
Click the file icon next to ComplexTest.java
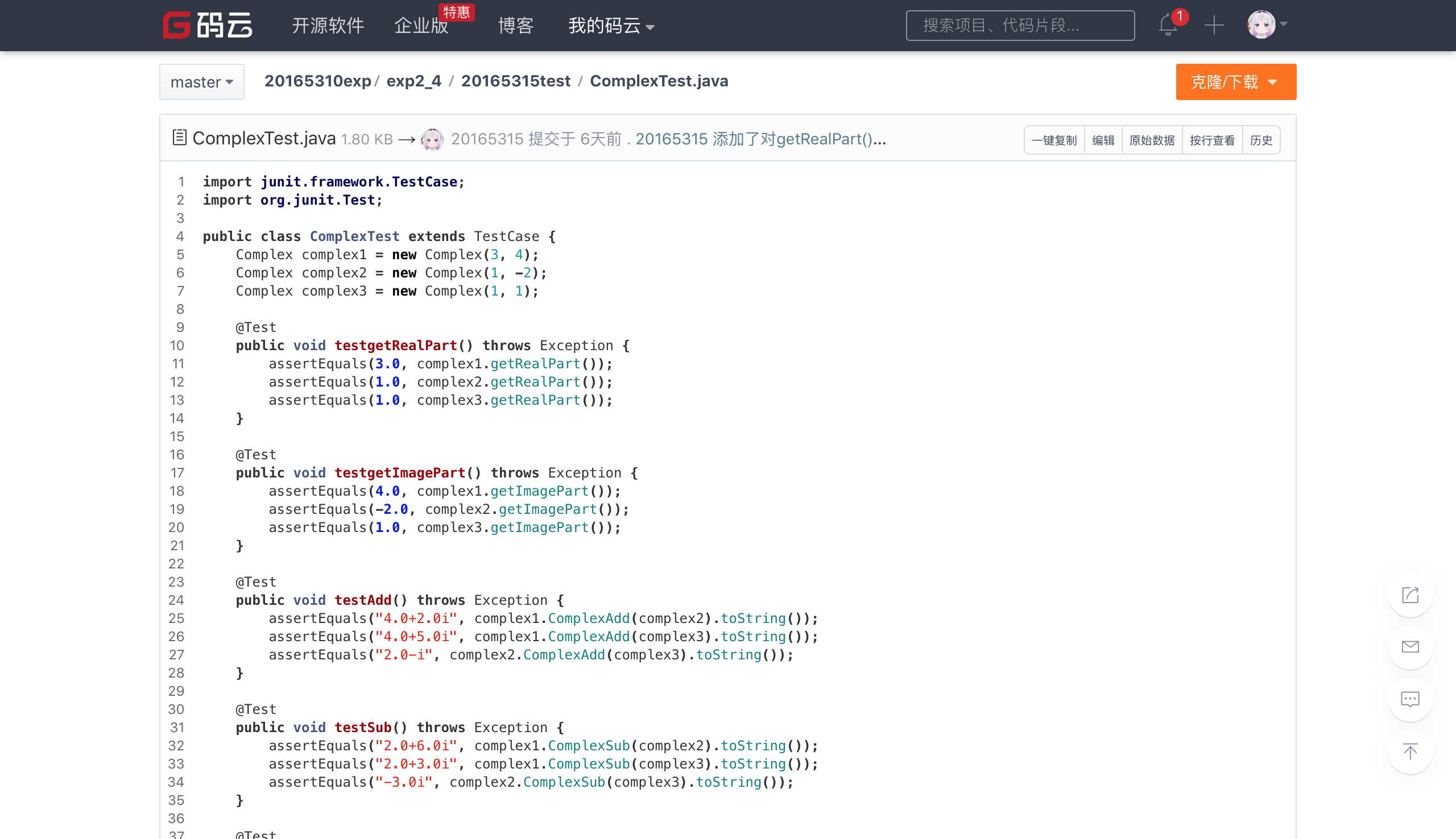(x=179, y=138)
